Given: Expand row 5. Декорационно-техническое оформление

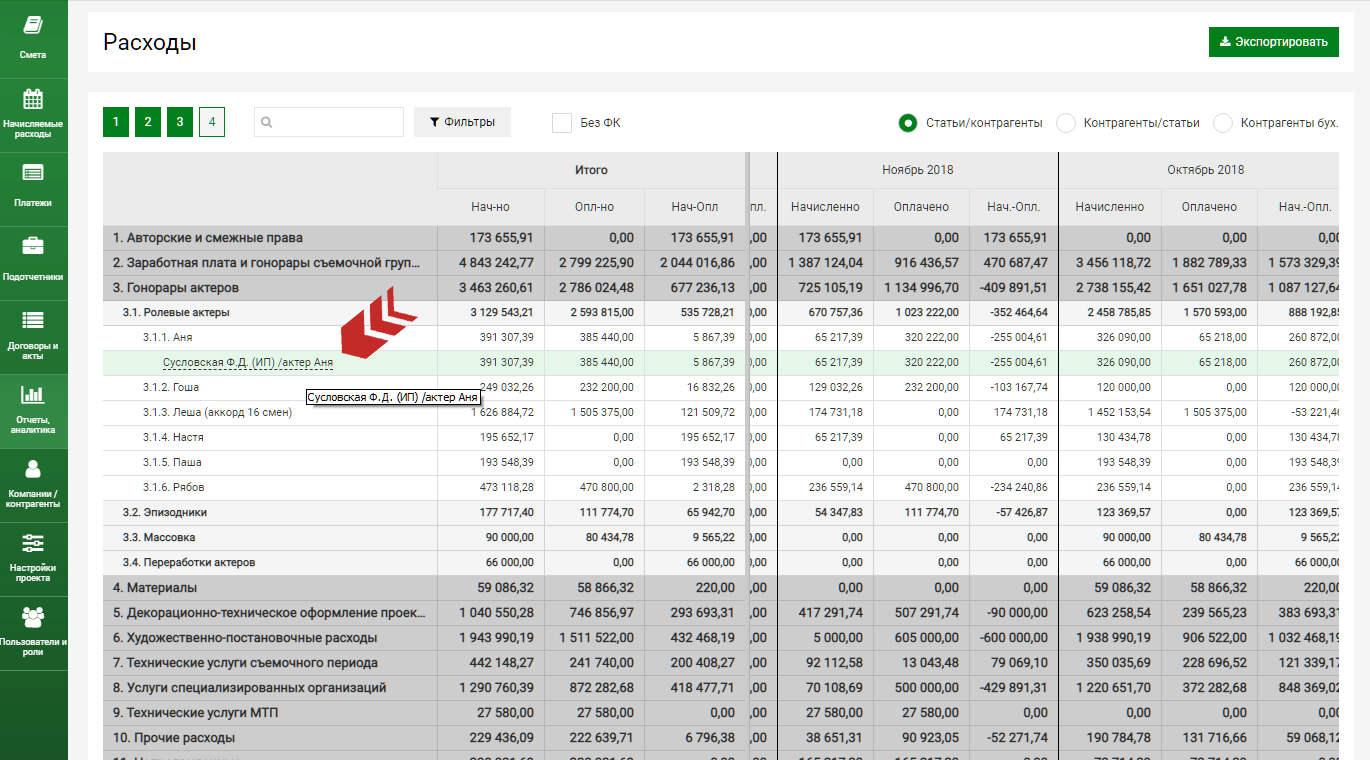Looking at the screenshot, I should pos(270,613).
